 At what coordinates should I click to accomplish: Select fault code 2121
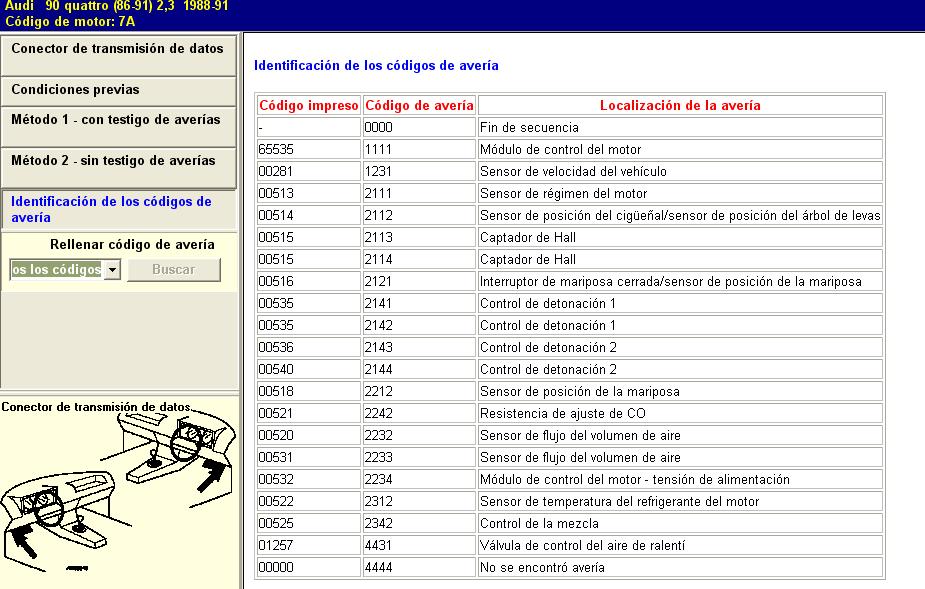point(419,282)
